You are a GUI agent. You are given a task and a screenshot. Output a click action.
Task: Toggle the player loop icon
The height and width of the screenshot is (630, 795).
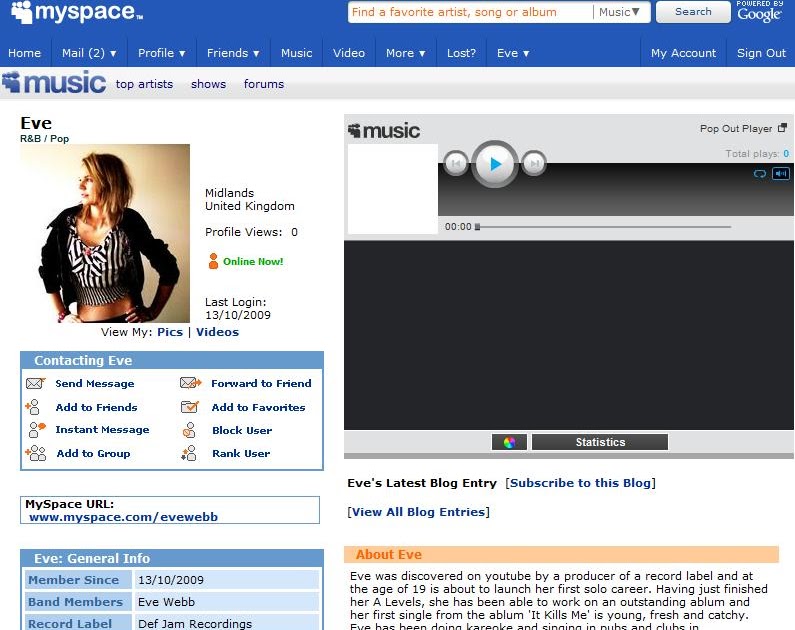click(760, 174)
